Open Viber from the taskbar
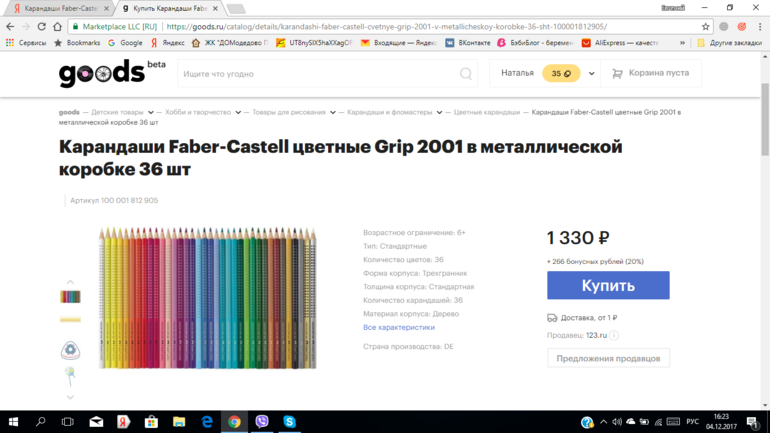Image resolution: width=770 pixels, height=433 pixels. point(262,422)
